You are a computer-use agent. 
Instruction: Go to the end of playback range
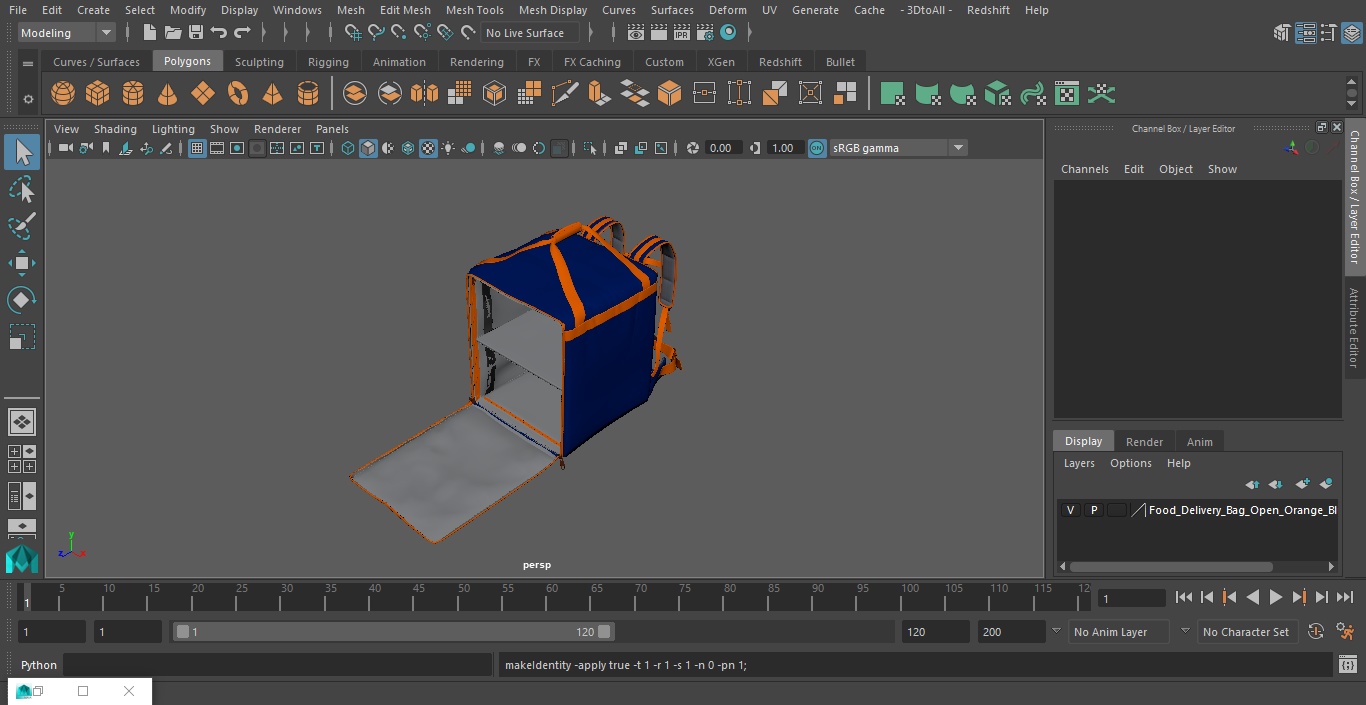[1345, 597]
